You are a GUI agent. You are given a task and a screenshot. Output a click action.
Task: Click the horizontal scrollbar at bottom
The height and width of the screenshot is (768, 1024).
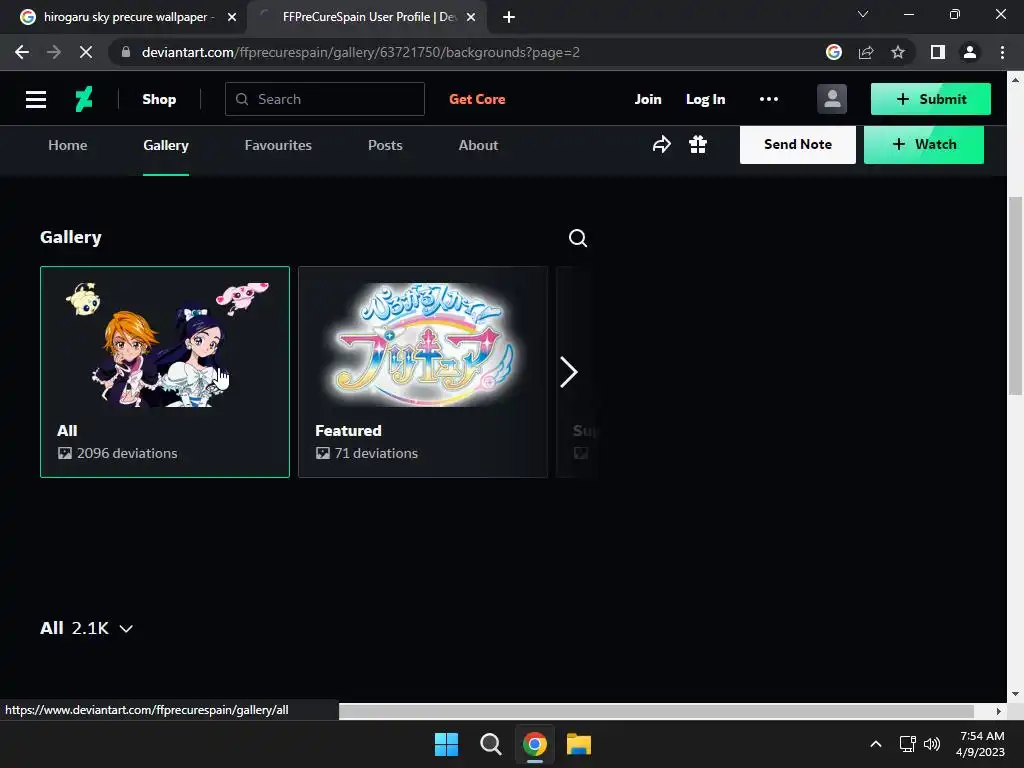coord(656,711)
